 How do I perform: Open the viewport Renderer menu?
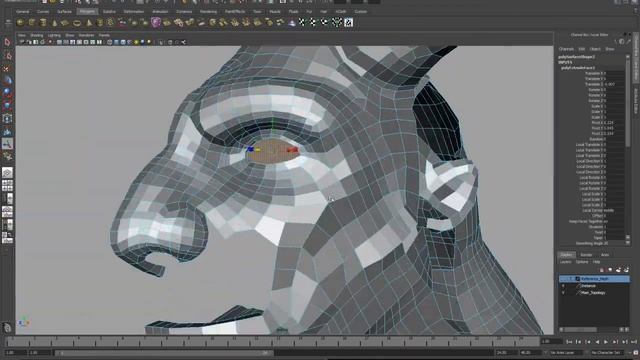86,36
